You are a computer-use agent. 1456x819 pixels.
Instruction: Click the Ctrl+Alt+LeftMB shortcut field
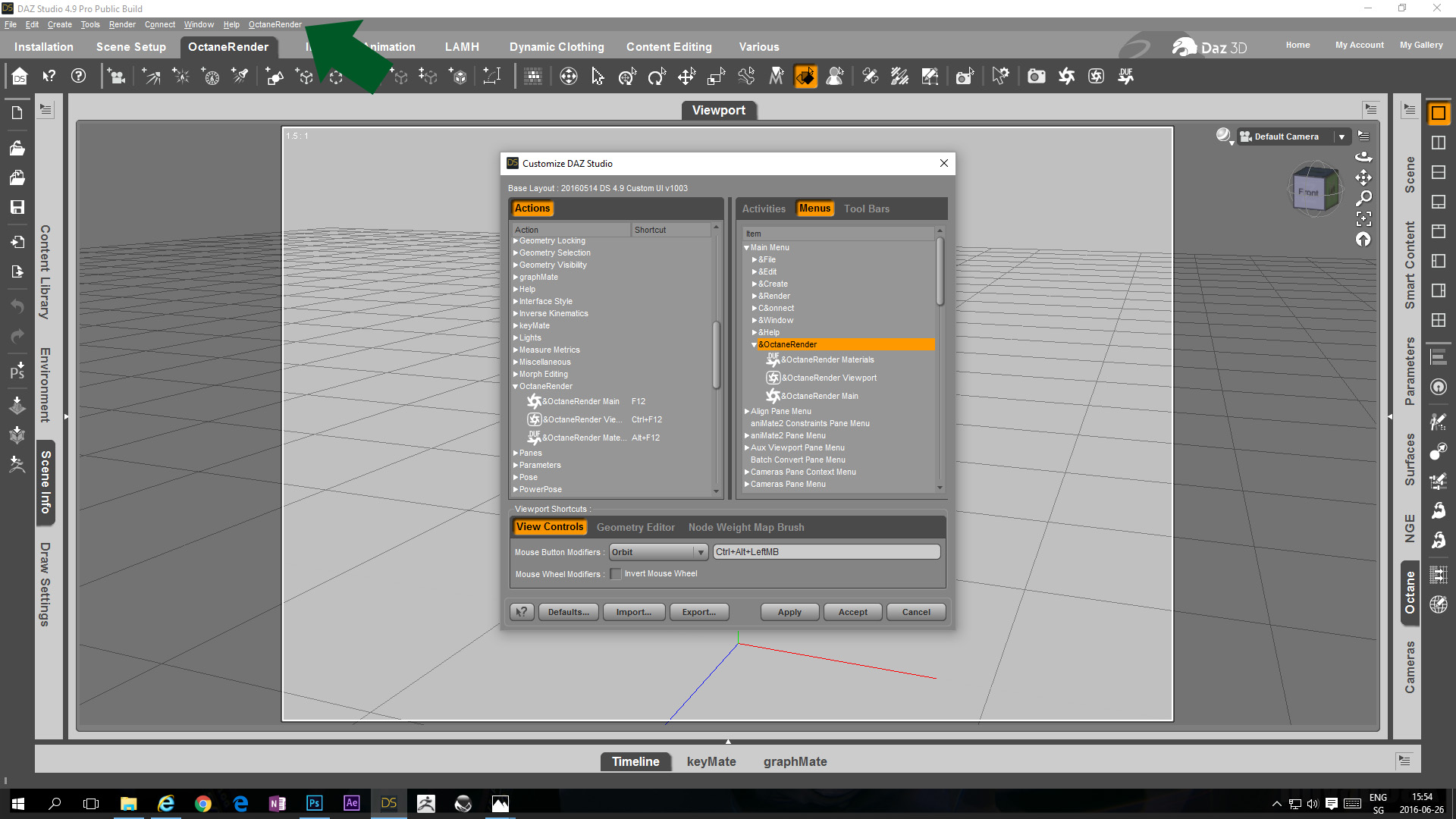point(827,552)
